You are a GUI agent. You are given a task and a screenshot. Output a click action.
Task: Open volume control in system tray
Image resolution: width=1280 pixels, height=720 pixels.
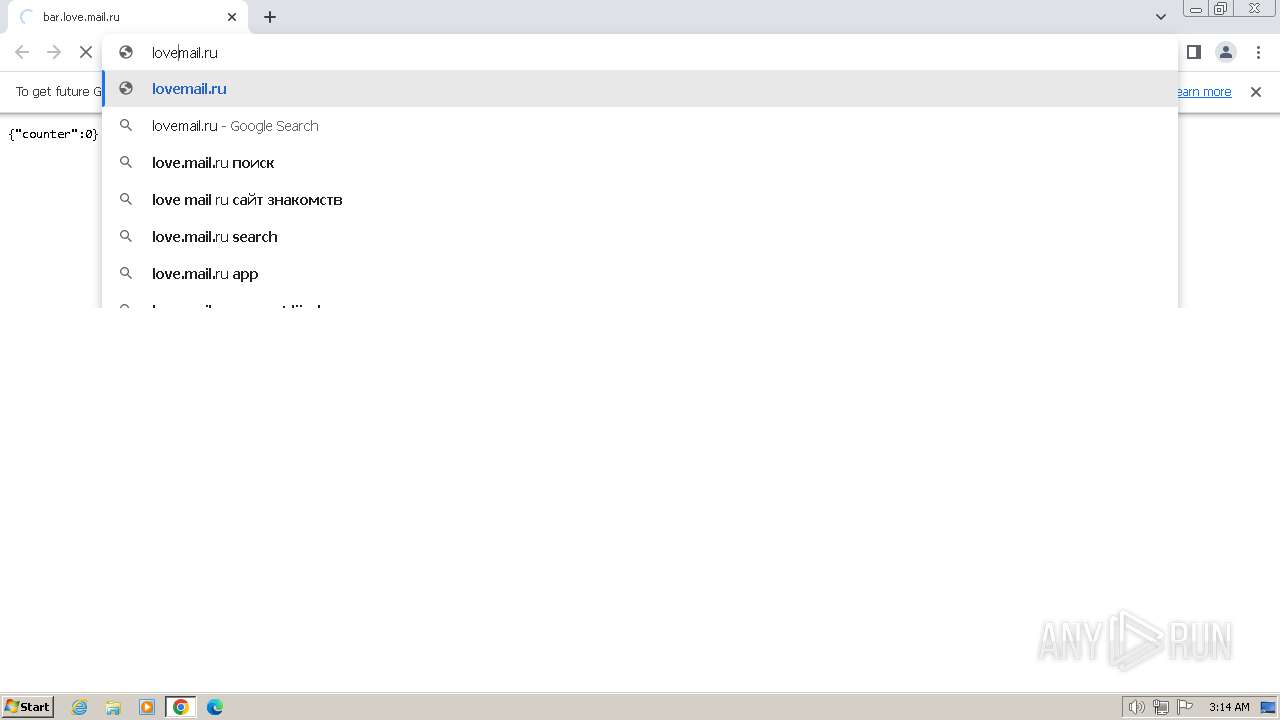click(1137, 707)
